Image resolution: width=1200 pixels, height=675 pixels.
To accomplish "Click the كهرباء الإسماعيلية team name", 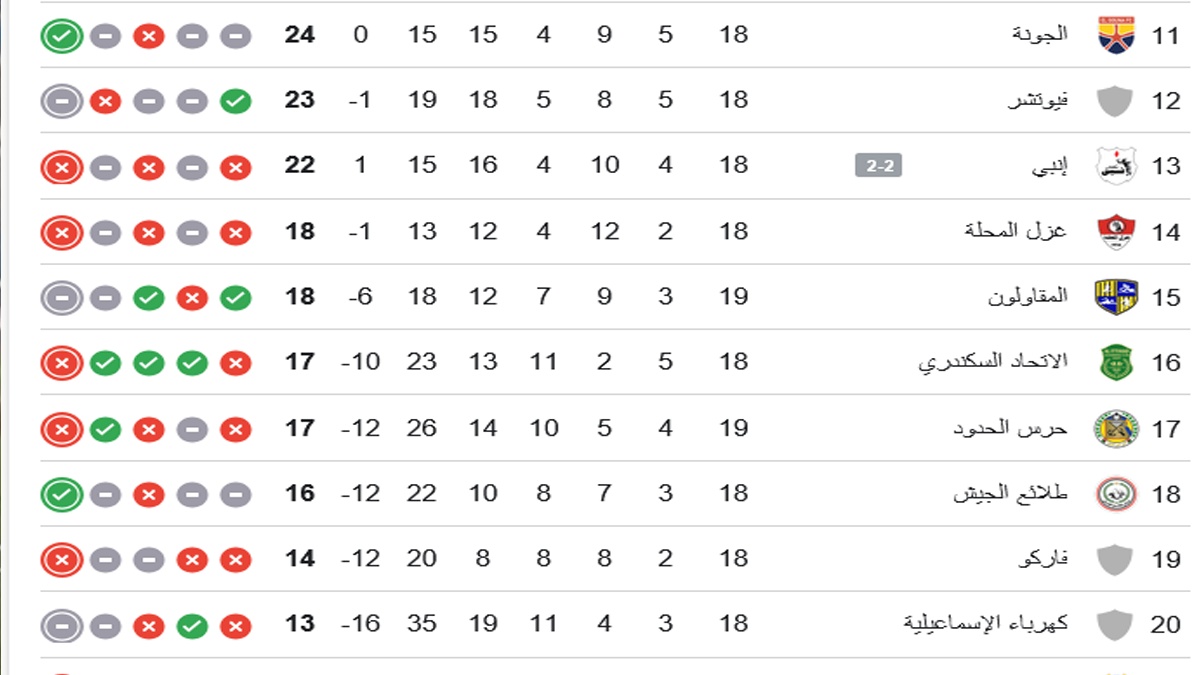I will tap(986, 624).
